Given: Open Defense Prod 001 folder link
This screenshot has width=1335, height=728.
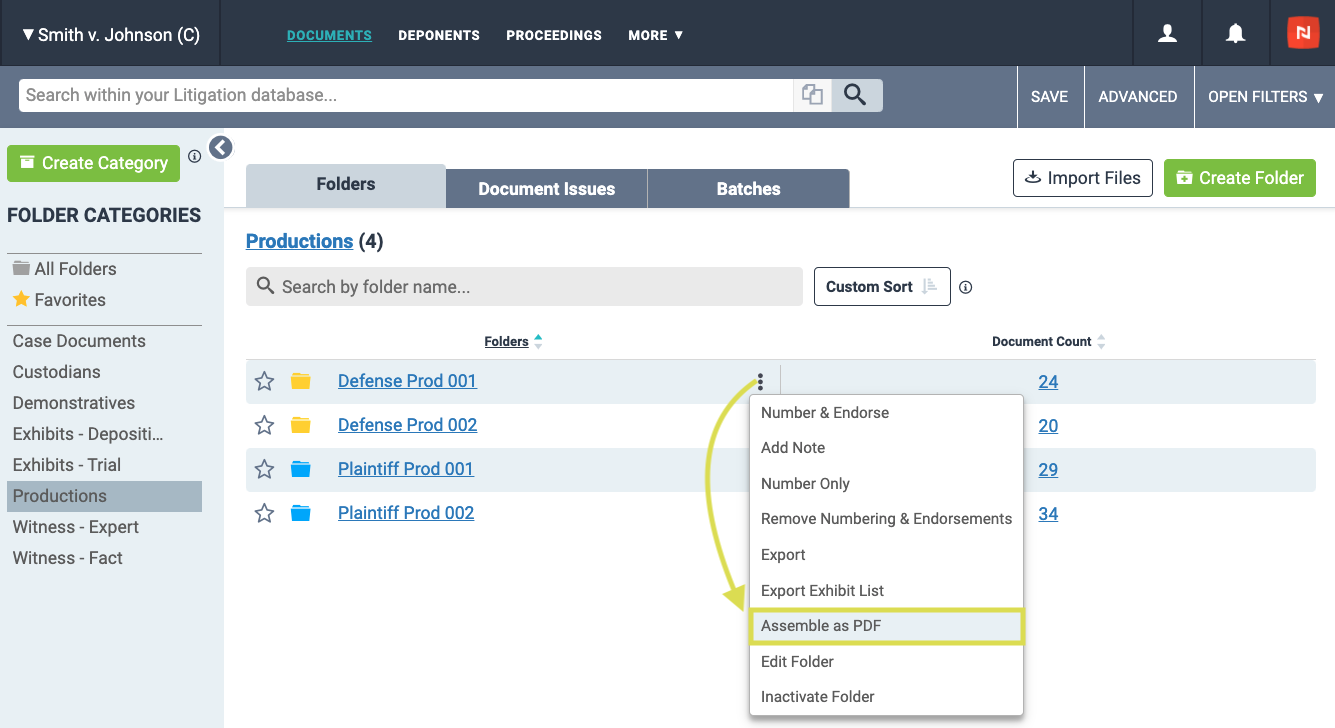Looking at the screenshot, I should click(407, 381).
